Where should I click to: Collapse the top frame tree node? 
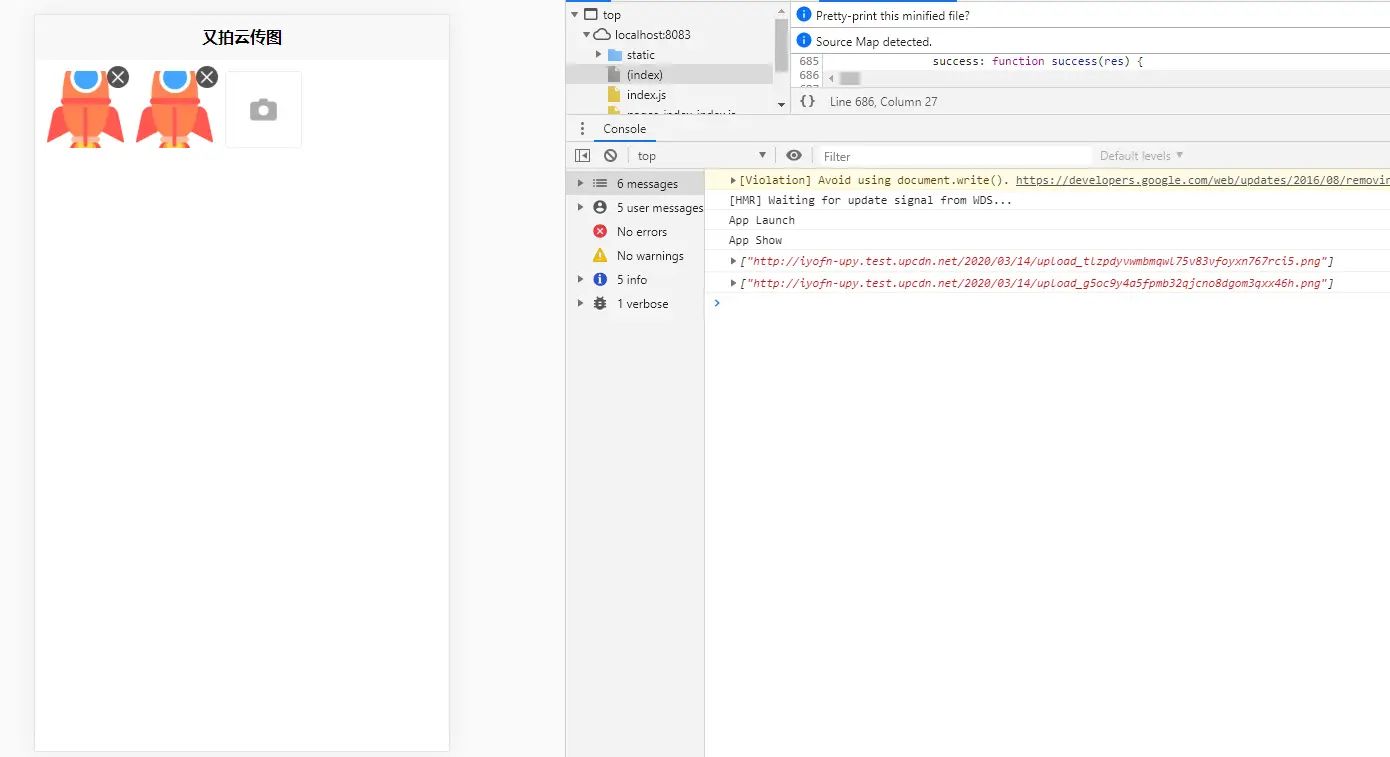coord(574,15)
